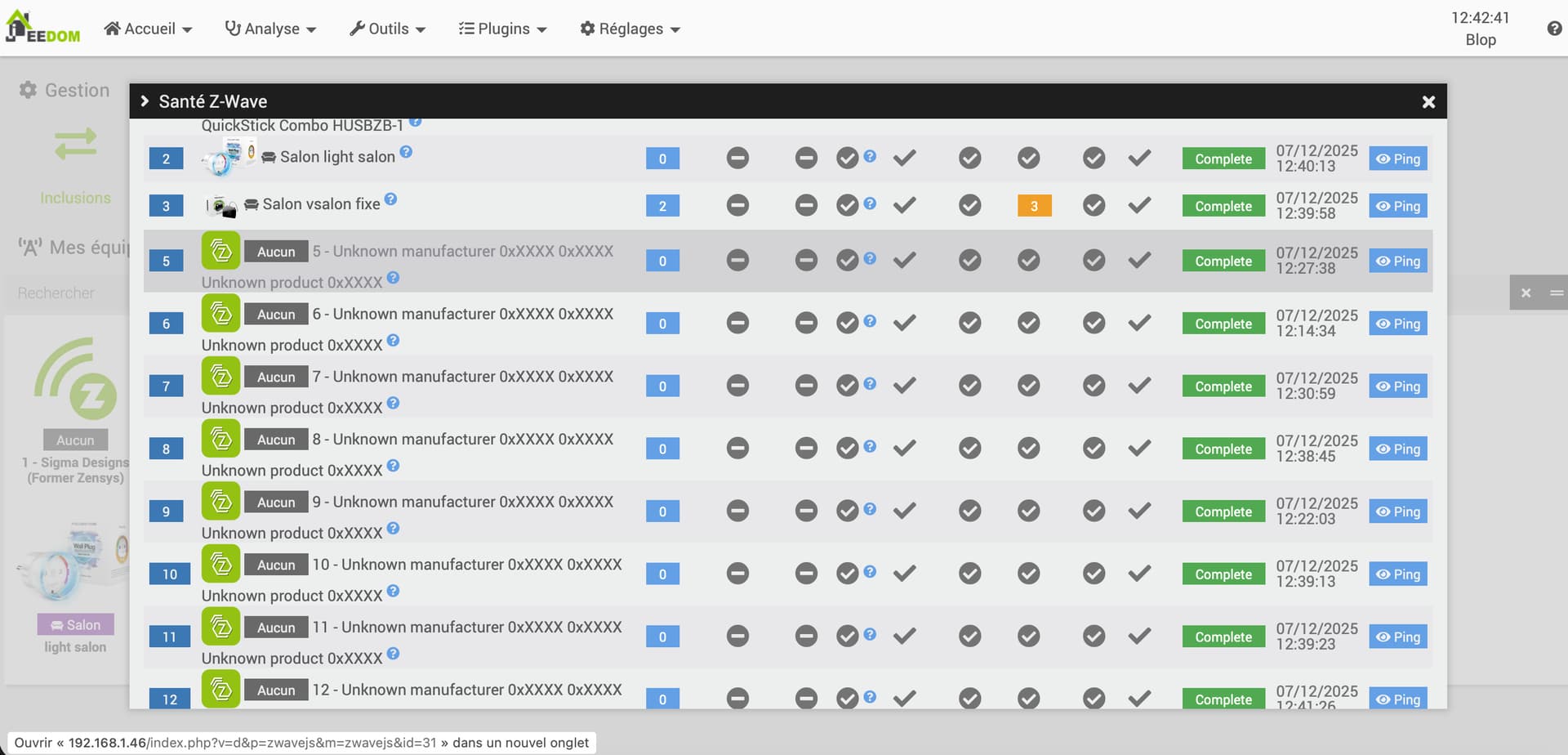
Task: Click the help question mark icon at top right
Action: click(1554, 29)
